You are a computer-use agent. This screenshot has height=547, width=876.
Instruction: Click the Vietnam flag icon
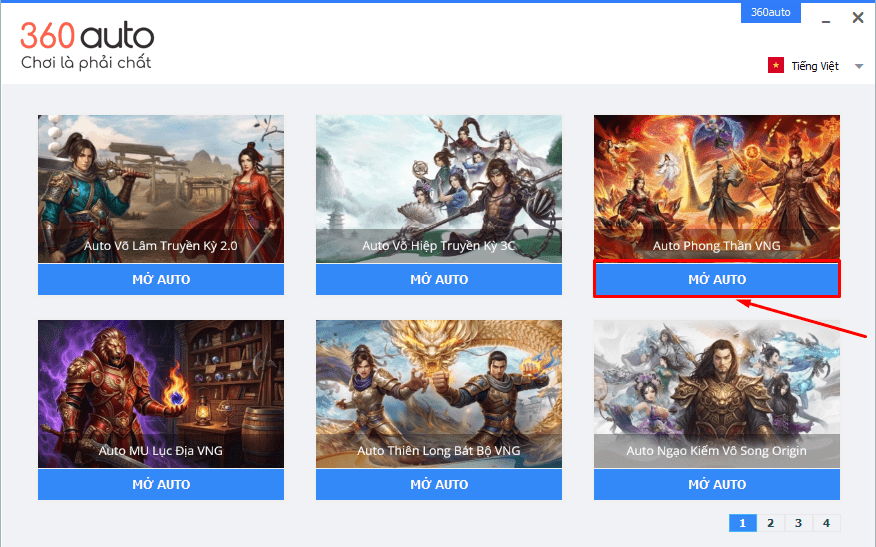coord(775,65)
